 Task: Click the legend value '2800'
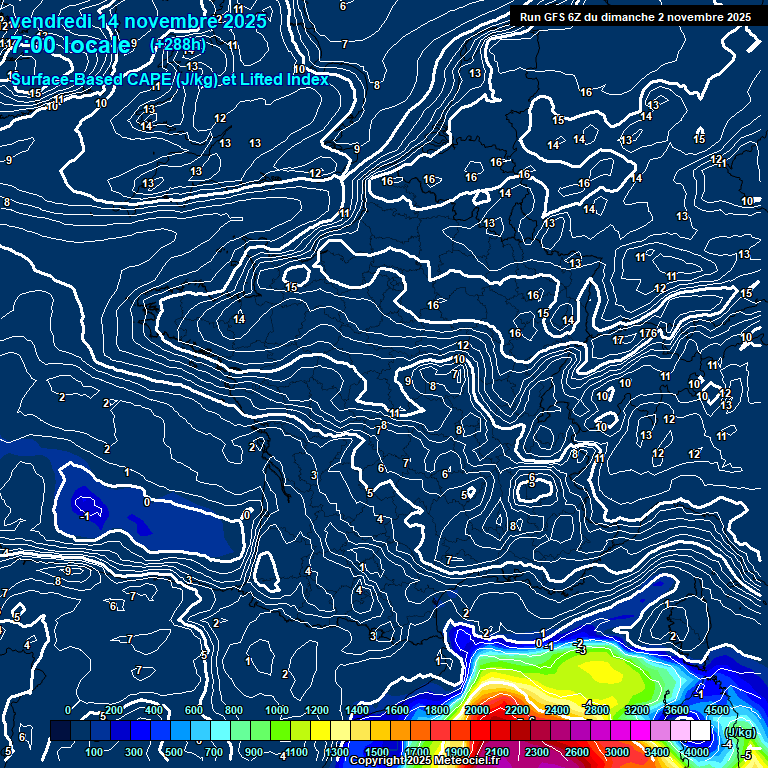click(597, 710)
